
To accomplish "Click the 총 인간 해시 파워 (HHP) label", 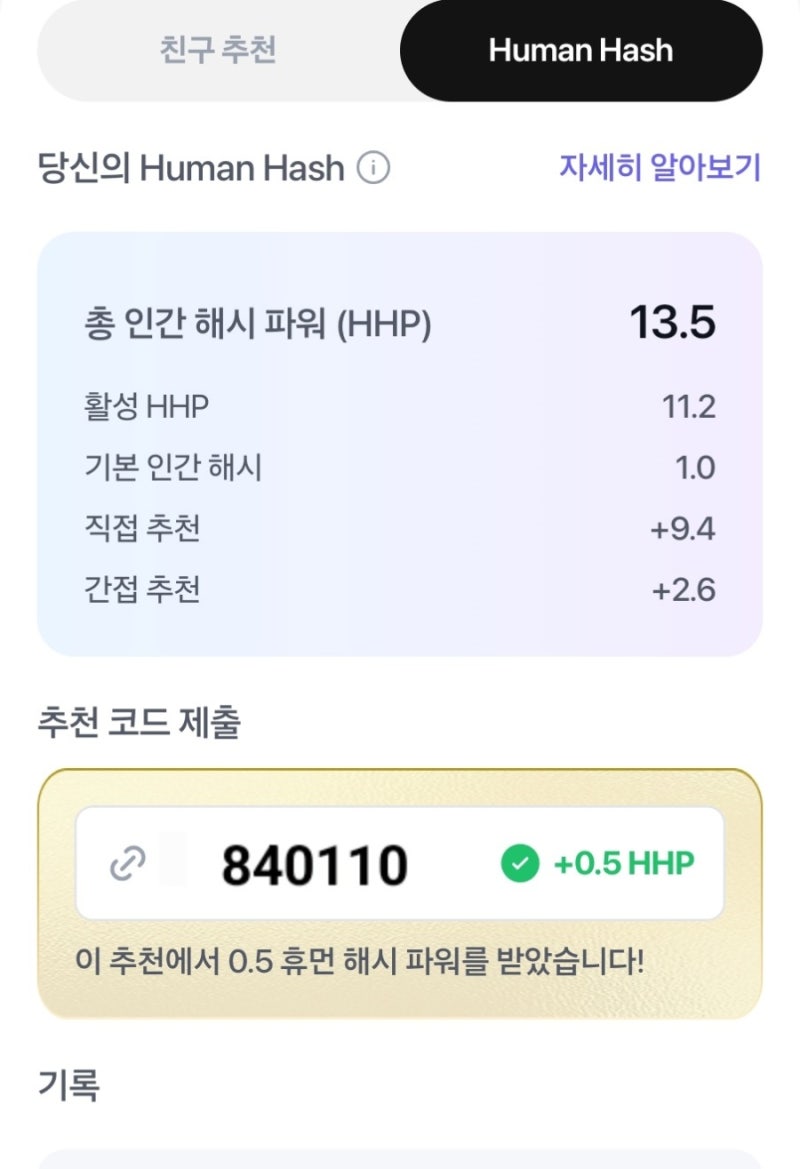I will 257,325.
